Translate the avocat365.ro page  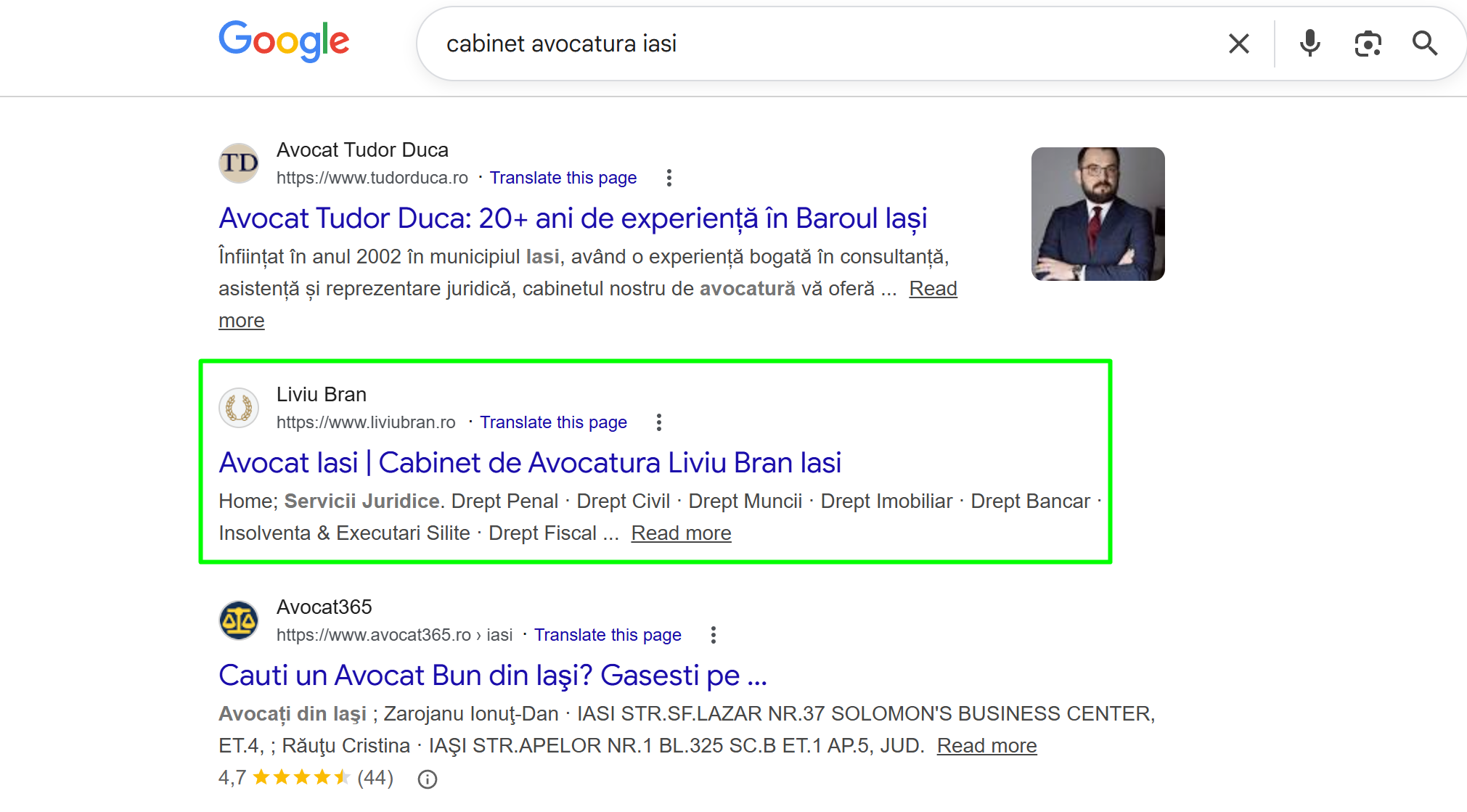click(608, 635)
